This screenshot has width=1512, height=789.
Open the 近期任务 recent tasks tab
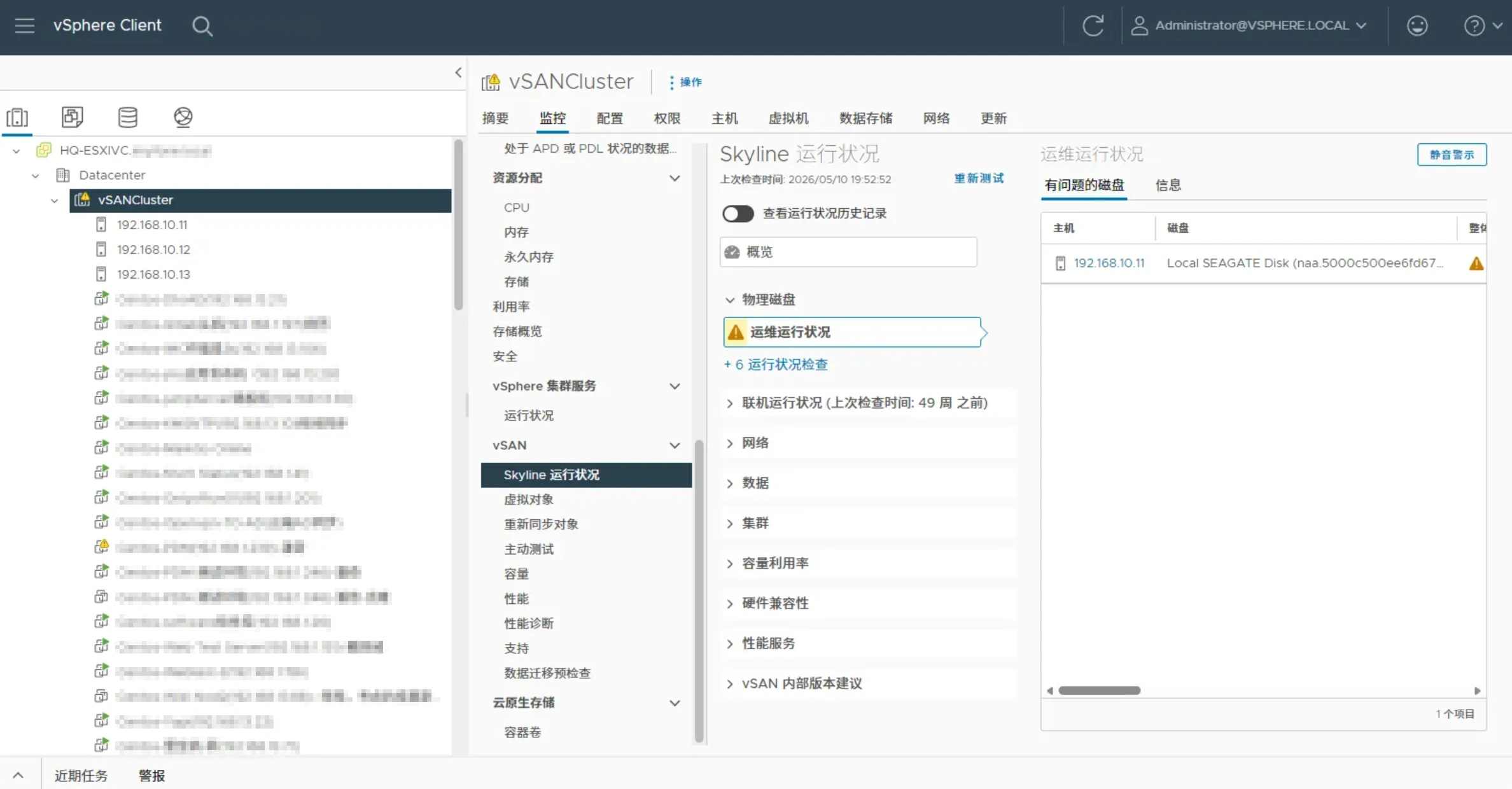click(81, 776)
